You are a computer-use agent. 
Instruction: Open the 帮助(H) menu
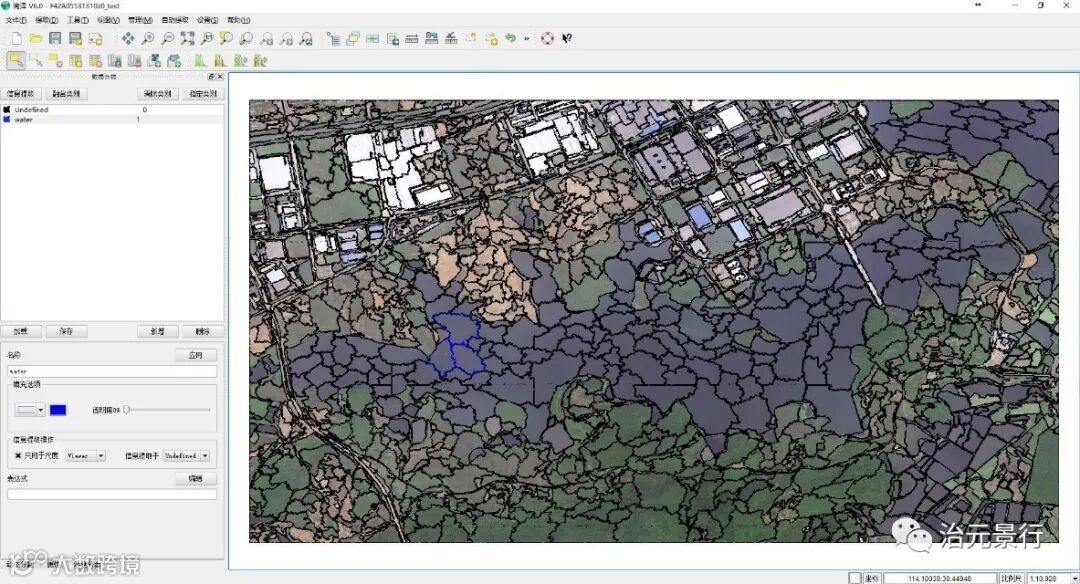(238, 20)
